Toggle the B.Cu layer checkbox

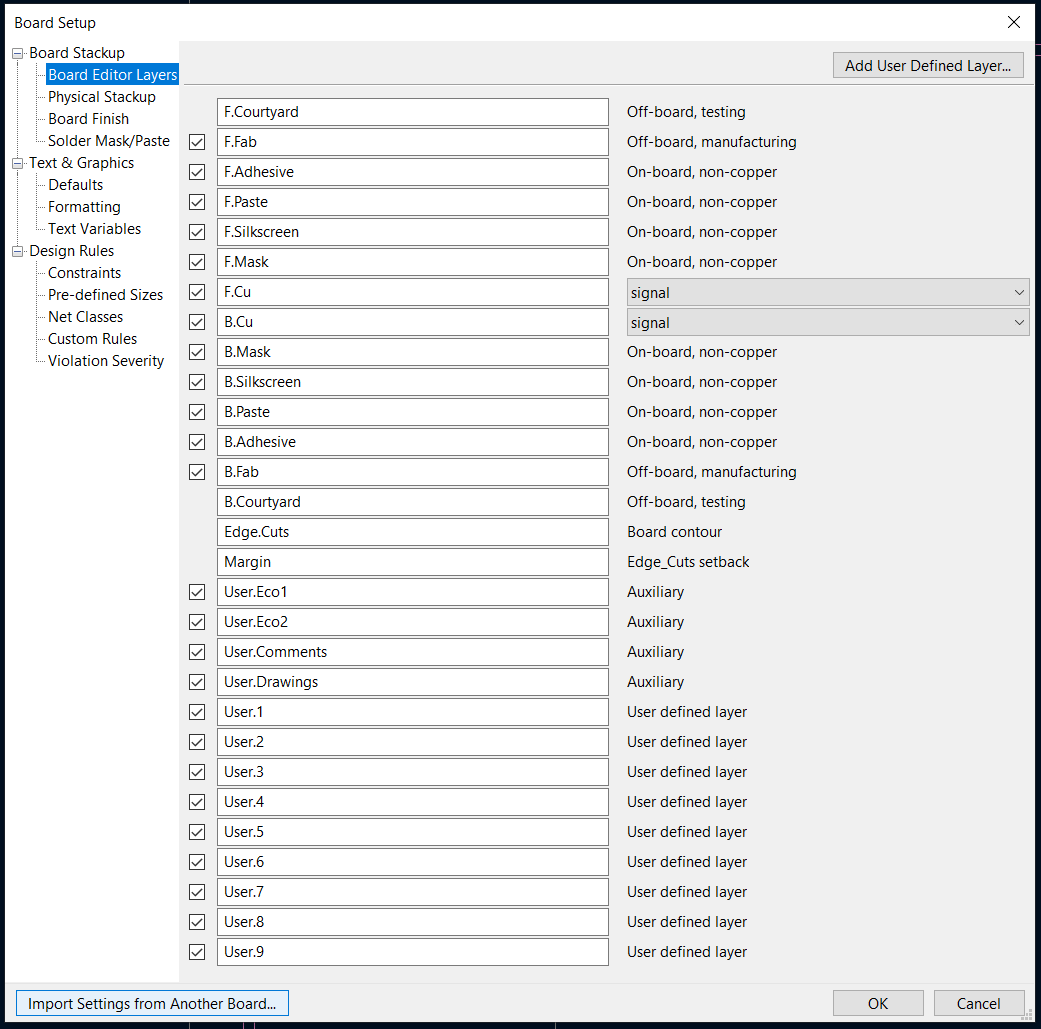197,322
